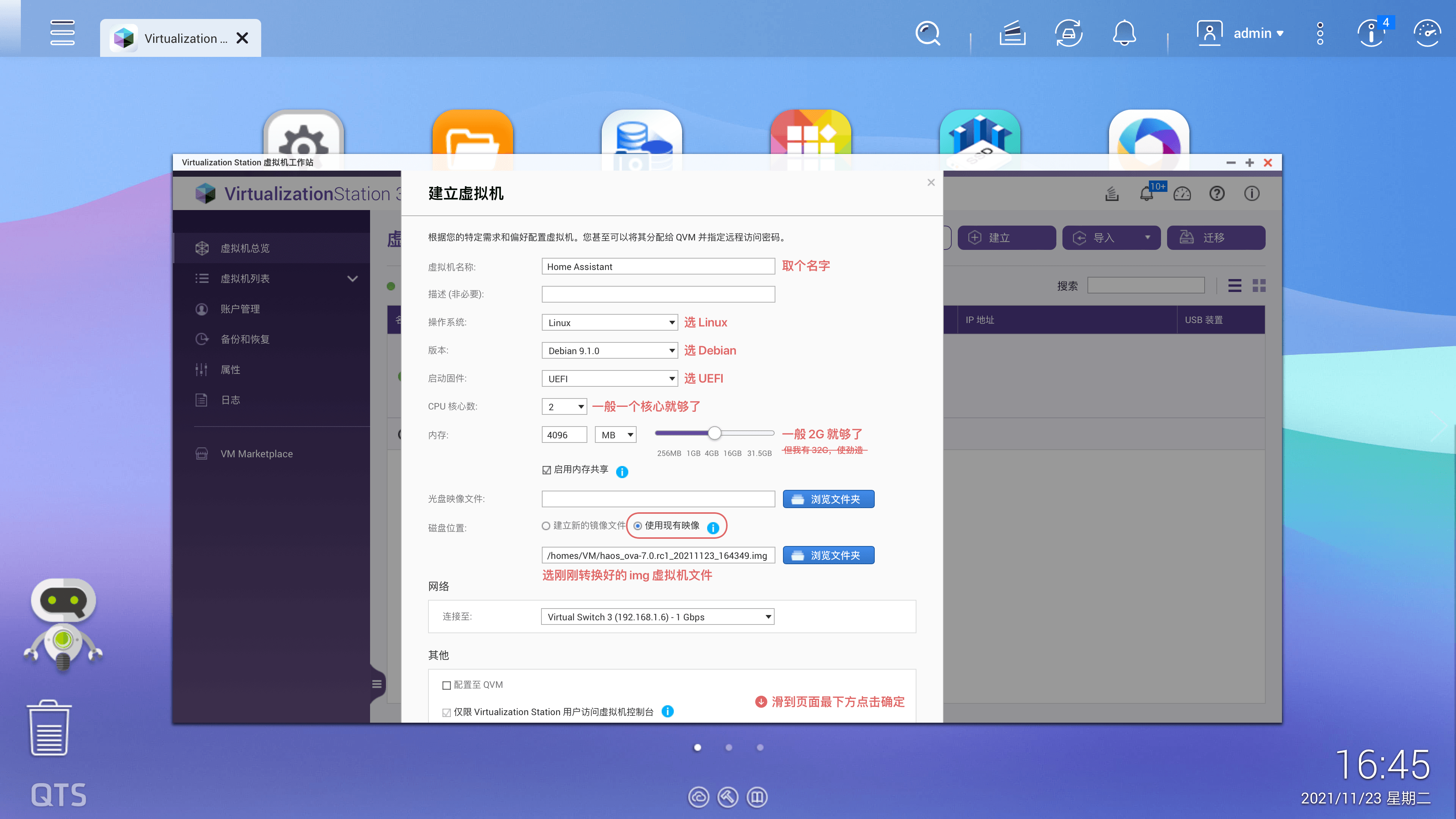This screenshot has width=1456, height=819.
Task: Click the memory value 4096 field
Action: point(564,435)
